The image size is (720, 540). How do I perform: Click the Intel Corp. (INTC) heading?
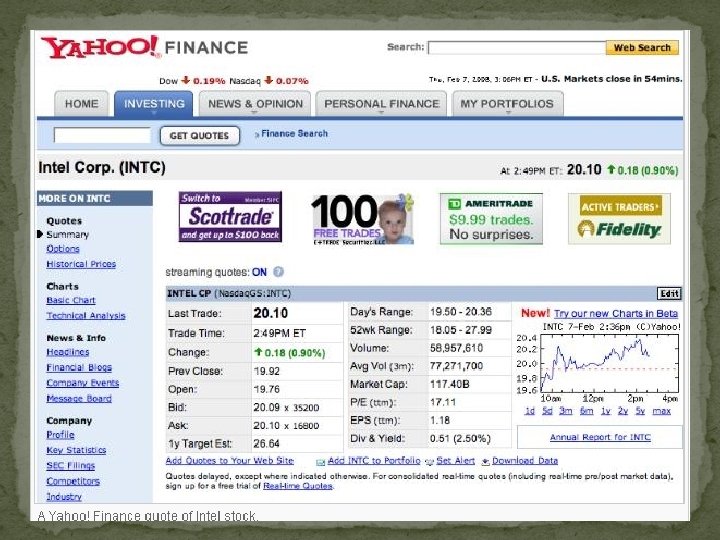tap(101, 168)
